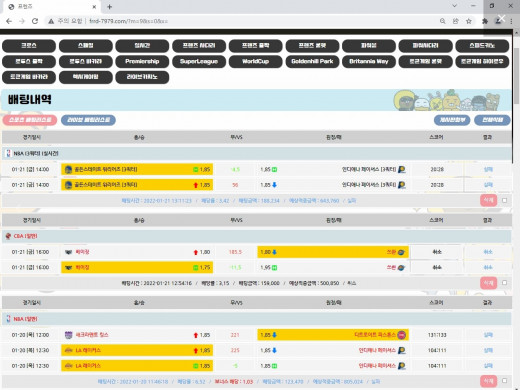Open the 크로스 menu

pos(29,46)
